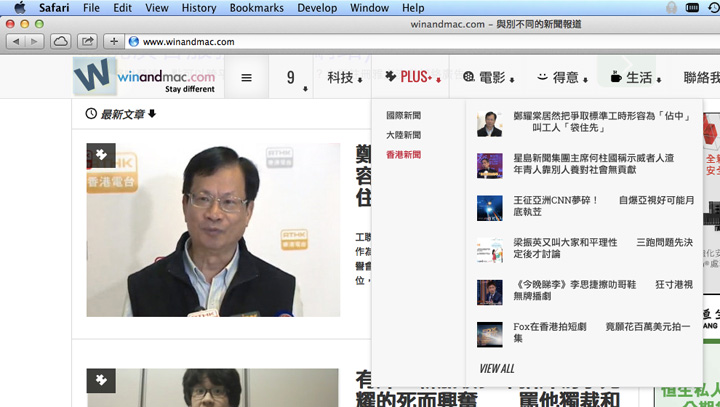Screen dimensions: 720x407
Task: Select 國際新聞 in PLUS submenu
Action: click(403, 116)
